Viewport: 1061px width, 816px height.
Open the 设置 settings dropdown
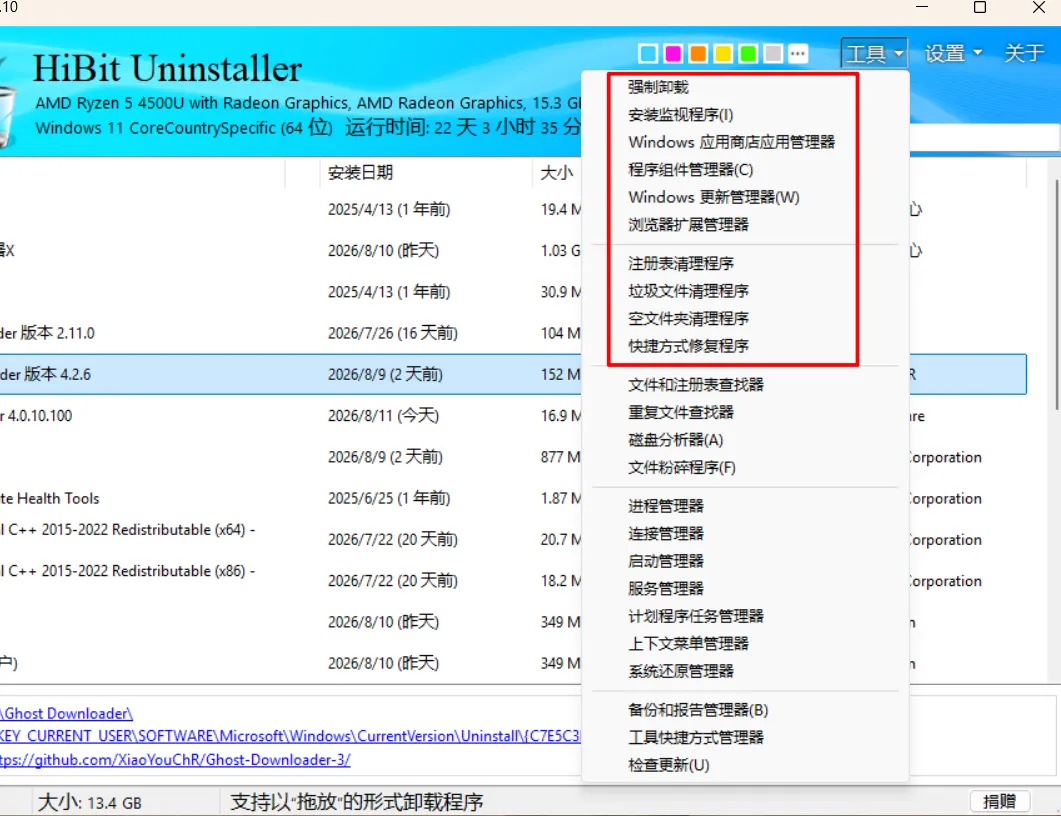953,53
